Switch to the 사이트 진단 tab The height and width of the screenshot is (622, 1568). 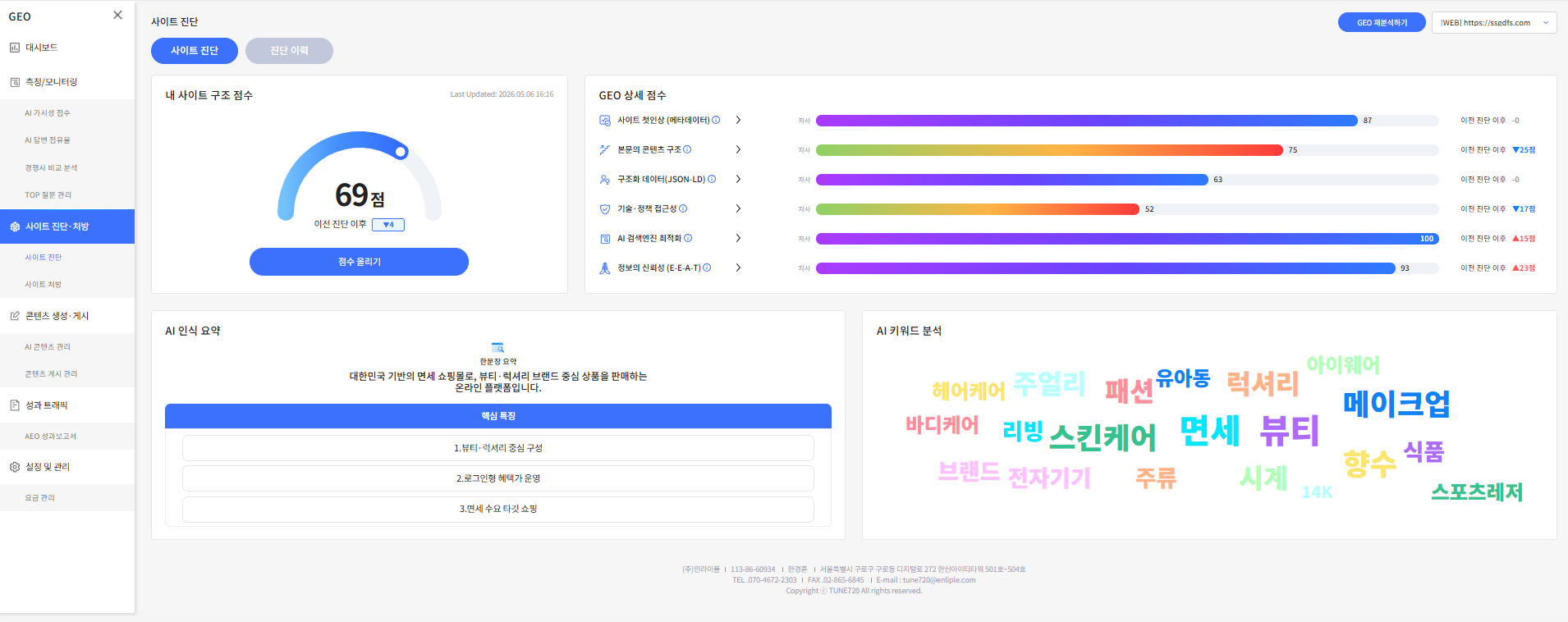[195, 51]
